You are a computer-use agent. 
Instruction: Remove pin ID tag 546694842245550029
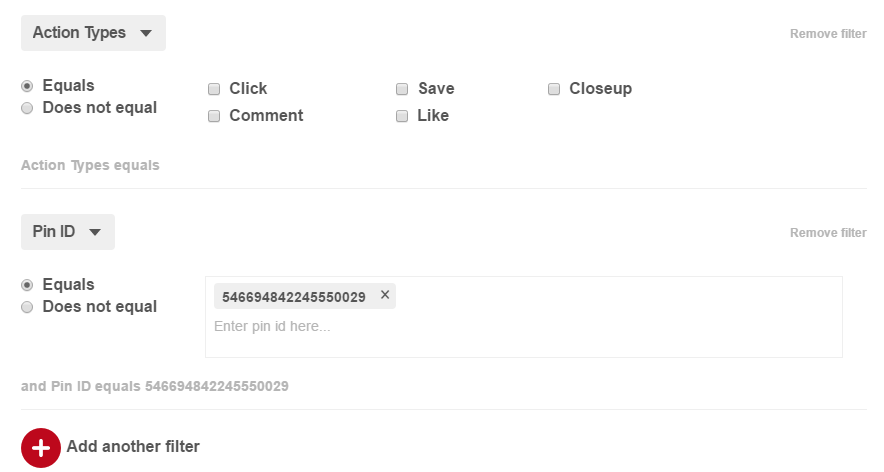click(385, 295)
